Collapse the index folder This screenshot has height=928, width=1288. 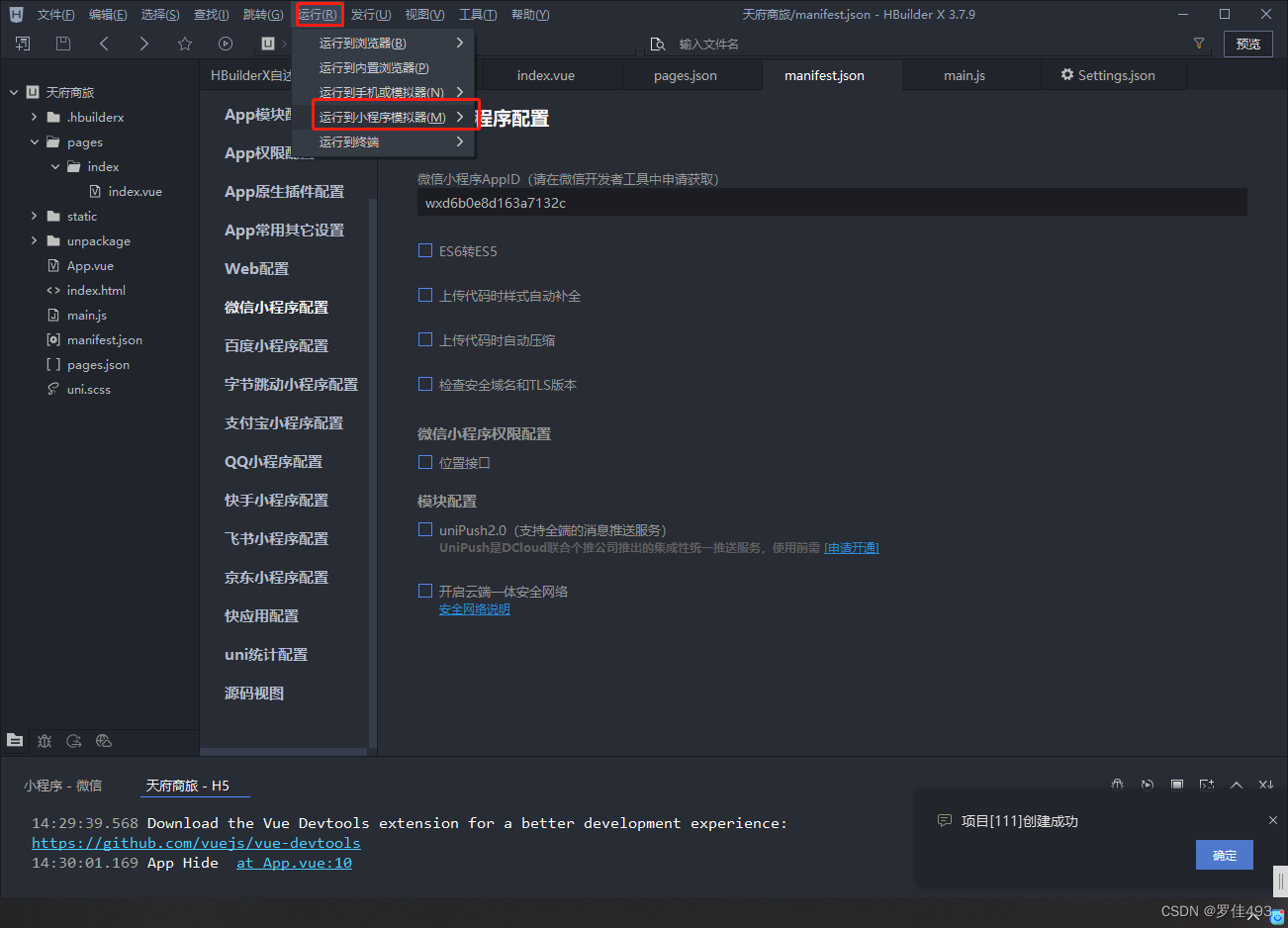(54, 166)
